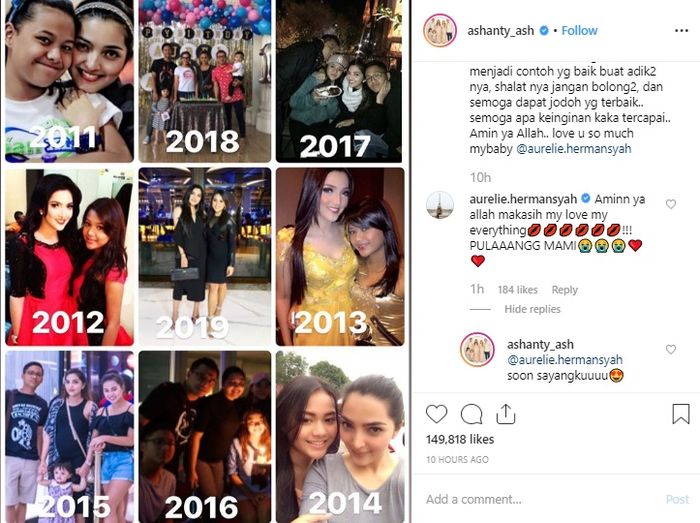The width and height of the screenshot is (700, 523).
Task: View the 184 likes on comment
Action: coord(517,290)
